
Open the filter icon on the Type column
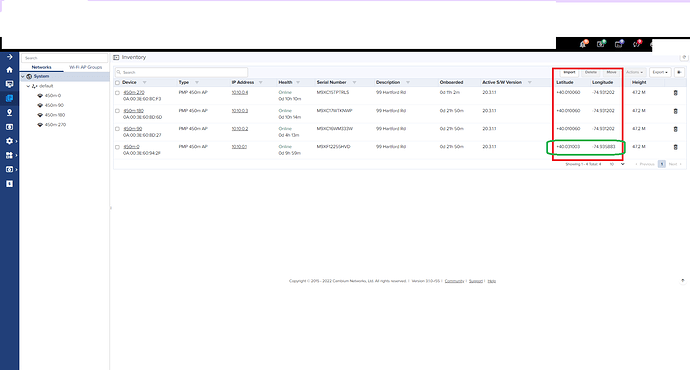pyautogui.click(x=197, y=82)
